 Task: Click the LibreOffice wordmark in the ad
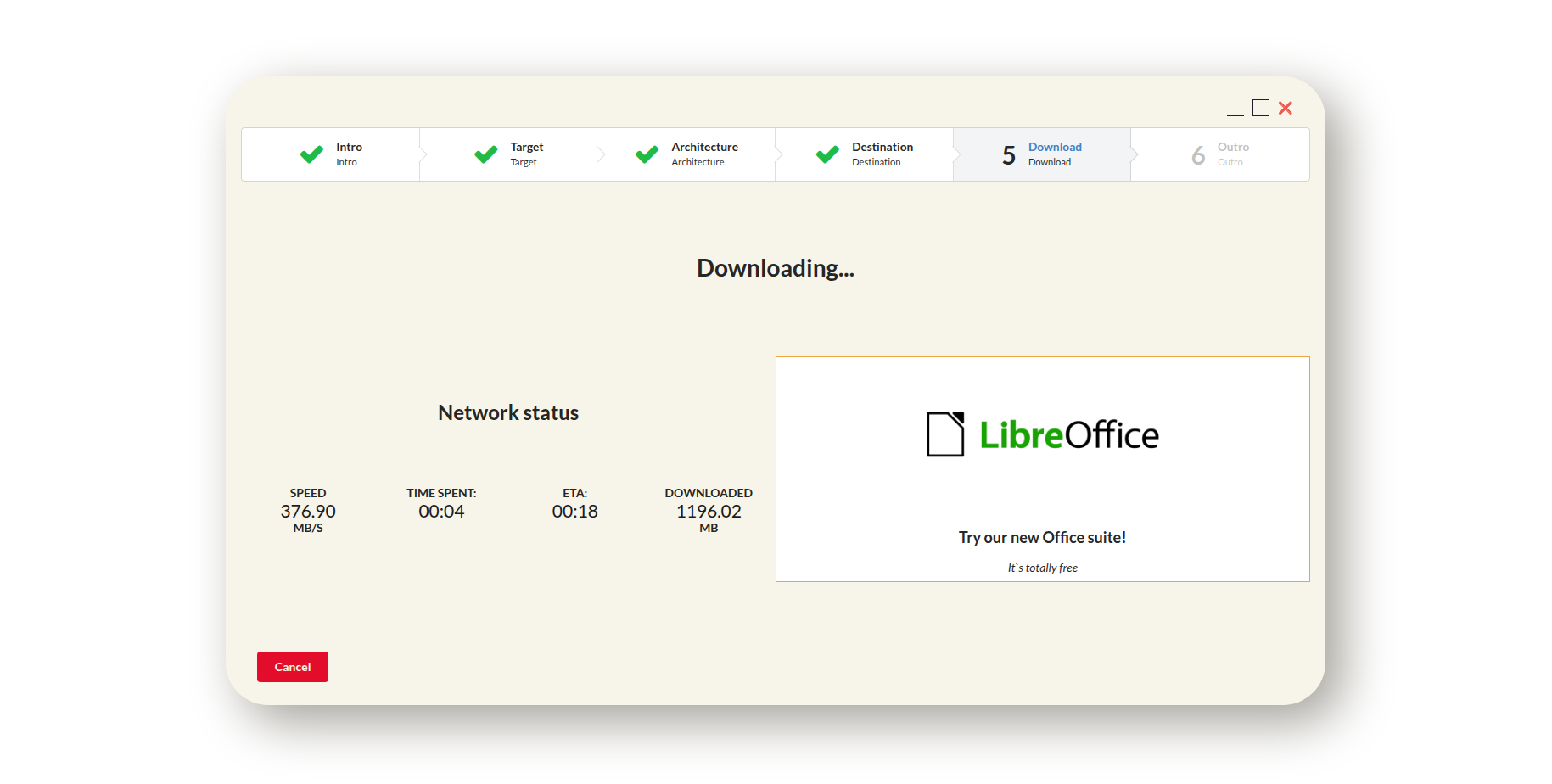pos(1069,435)
